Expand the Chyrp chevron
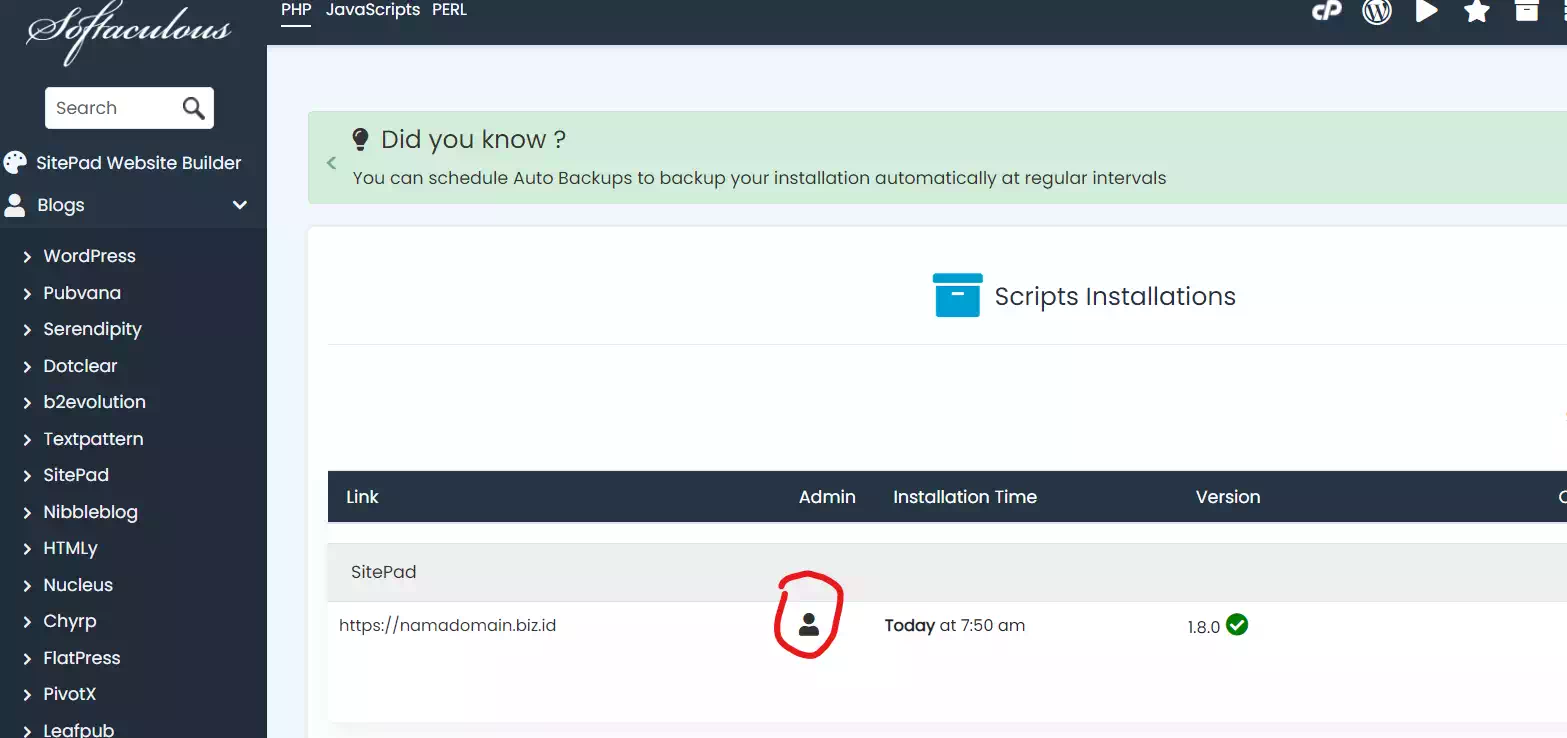 [x=28, y=622]
